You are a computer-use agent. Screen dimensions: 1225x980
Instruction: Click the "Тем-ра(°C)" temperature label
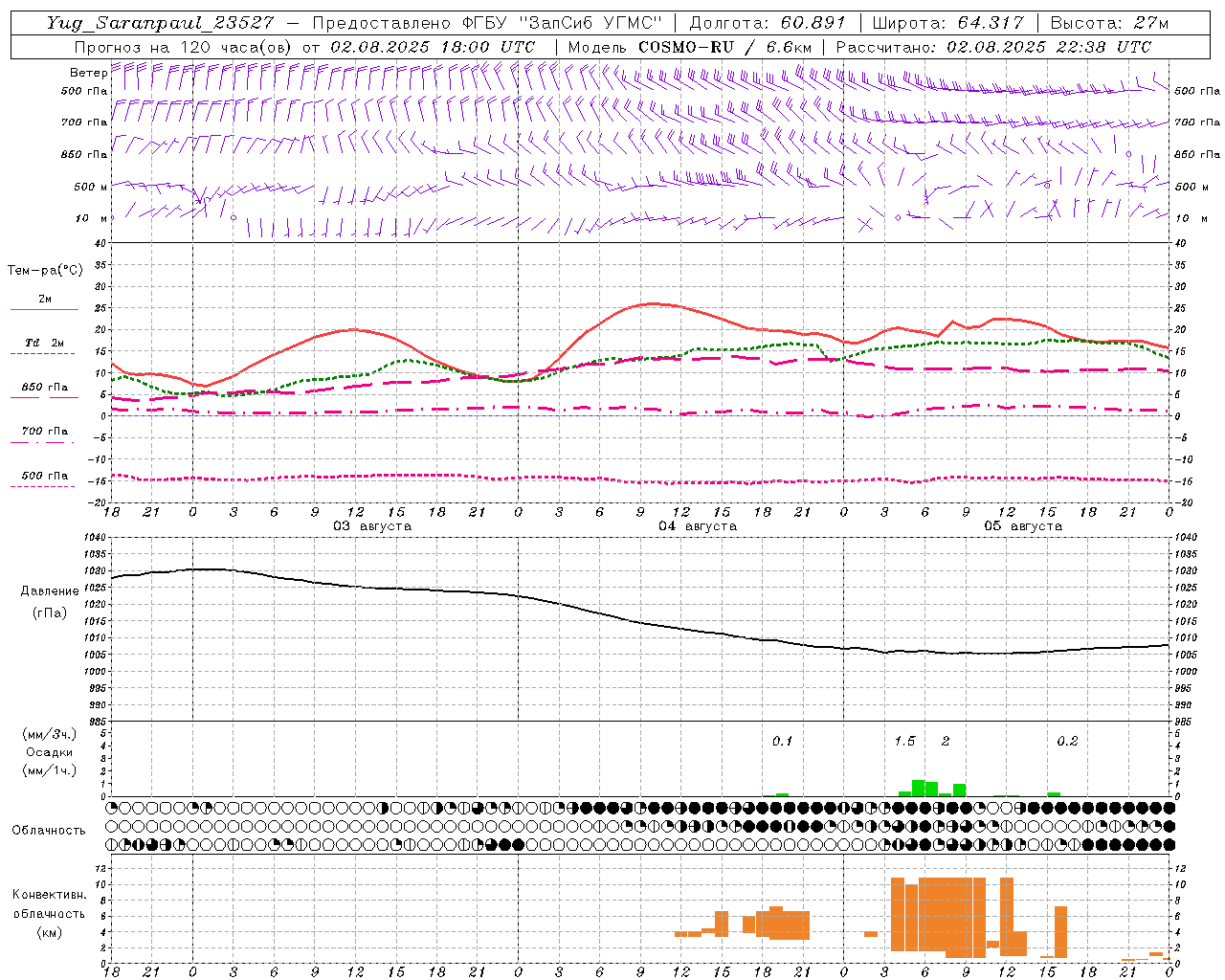pyautogui.click(x=45, y=271)
